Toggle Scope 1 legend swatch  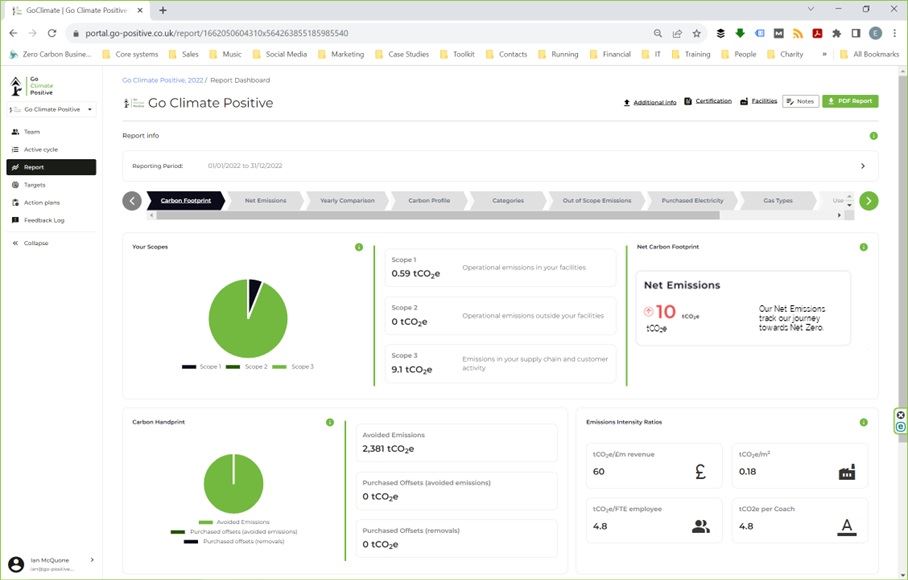tap(189, 367)
